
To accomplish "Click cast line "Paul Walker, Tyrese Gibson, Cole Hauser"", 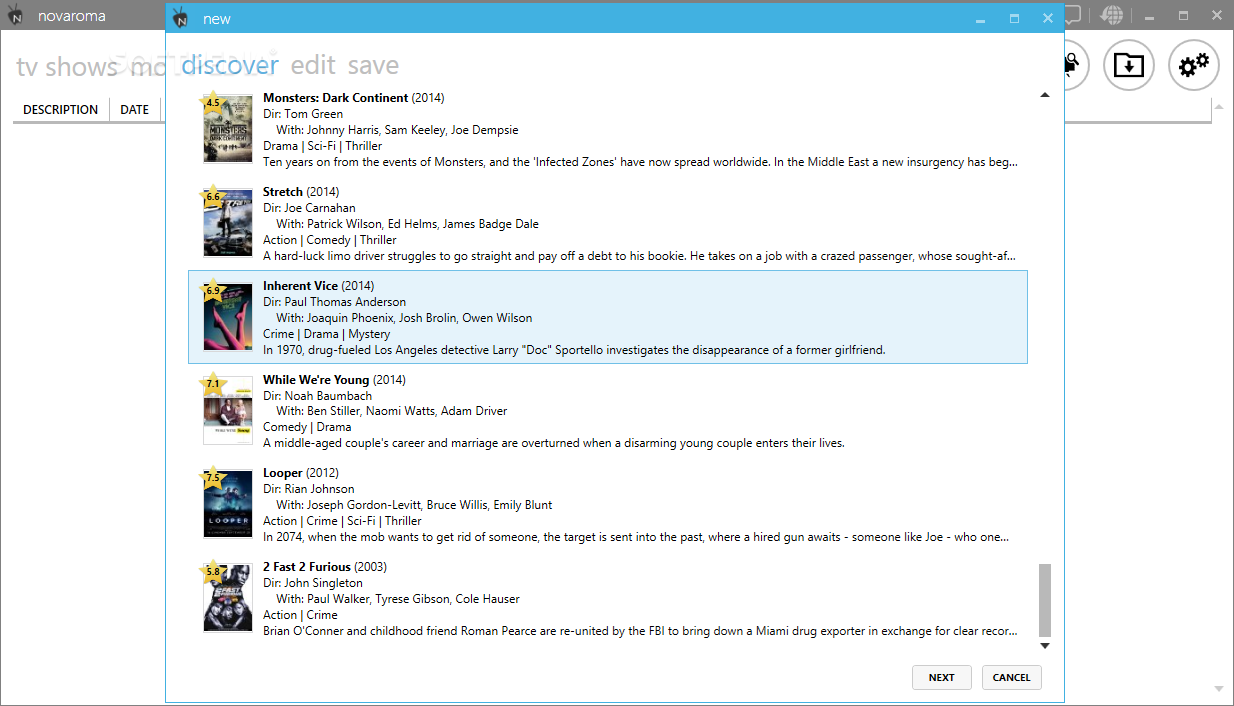I will pyautogui.click(x=413, y=599).
